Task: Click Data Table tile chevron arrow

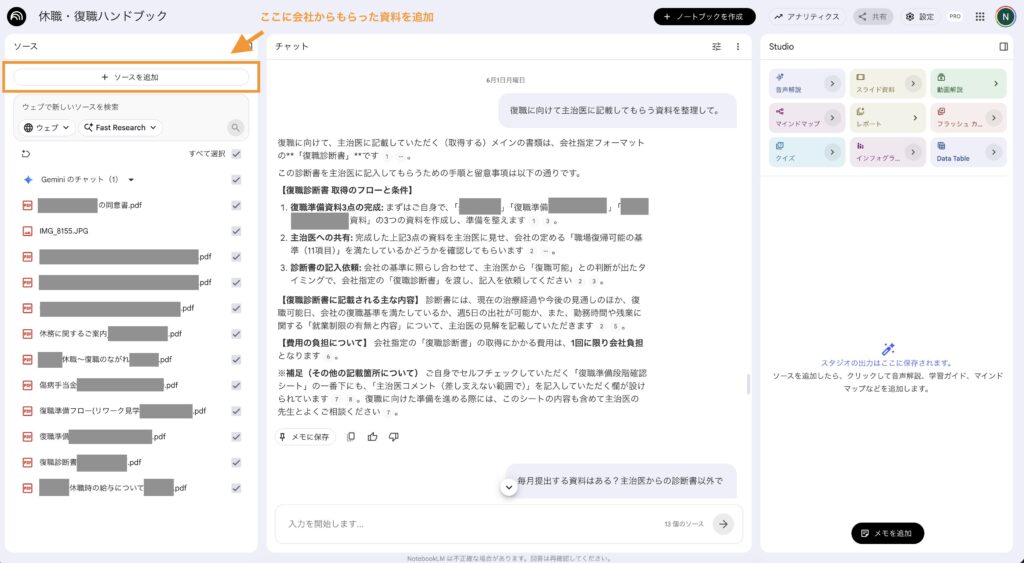Action: click(993, 152)
